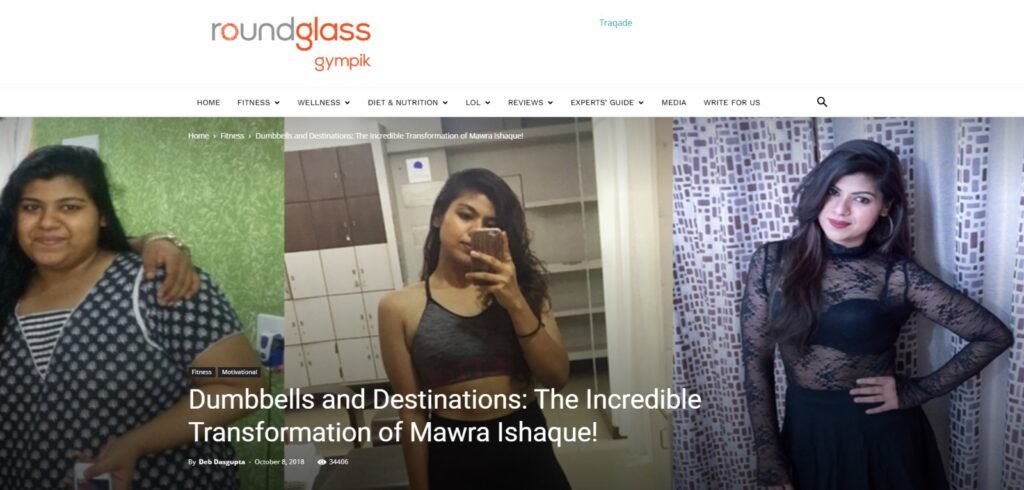
Task: Open the LOL dropdown menu
Action: pyautogui.click(x=477, y=103)
